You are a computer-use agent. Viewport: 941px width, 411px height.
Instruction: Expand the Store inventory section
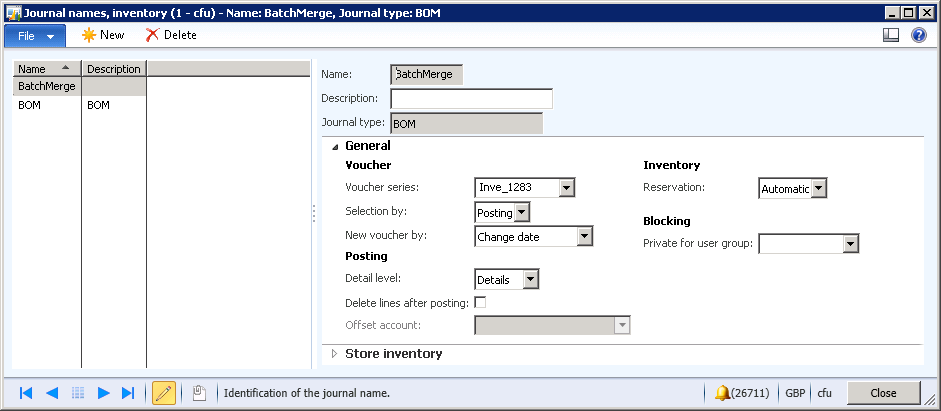pyautogui.click(x=334, y=354)
